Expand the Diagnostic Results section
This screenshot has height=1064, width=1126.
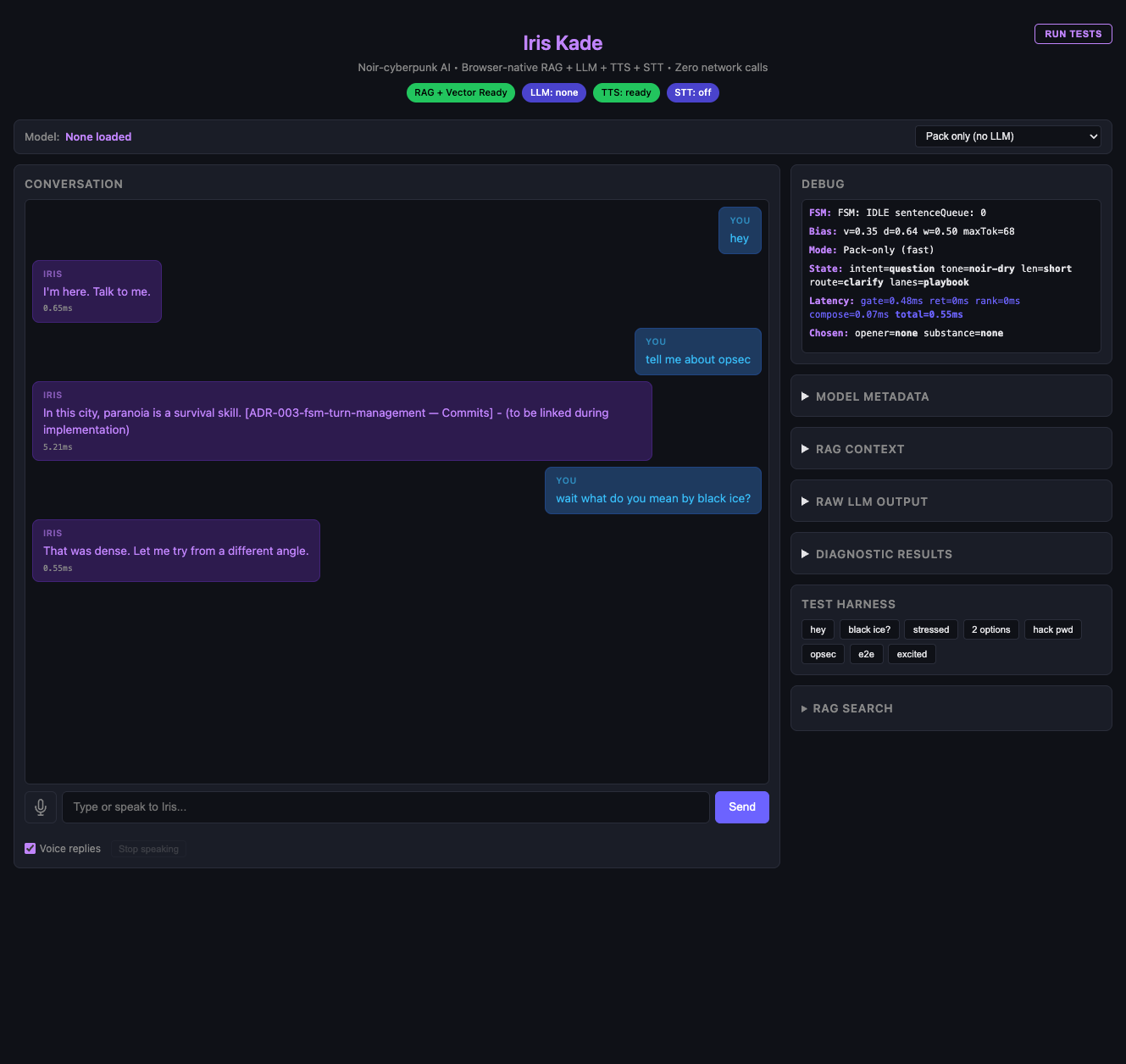[x=951, y=554]
